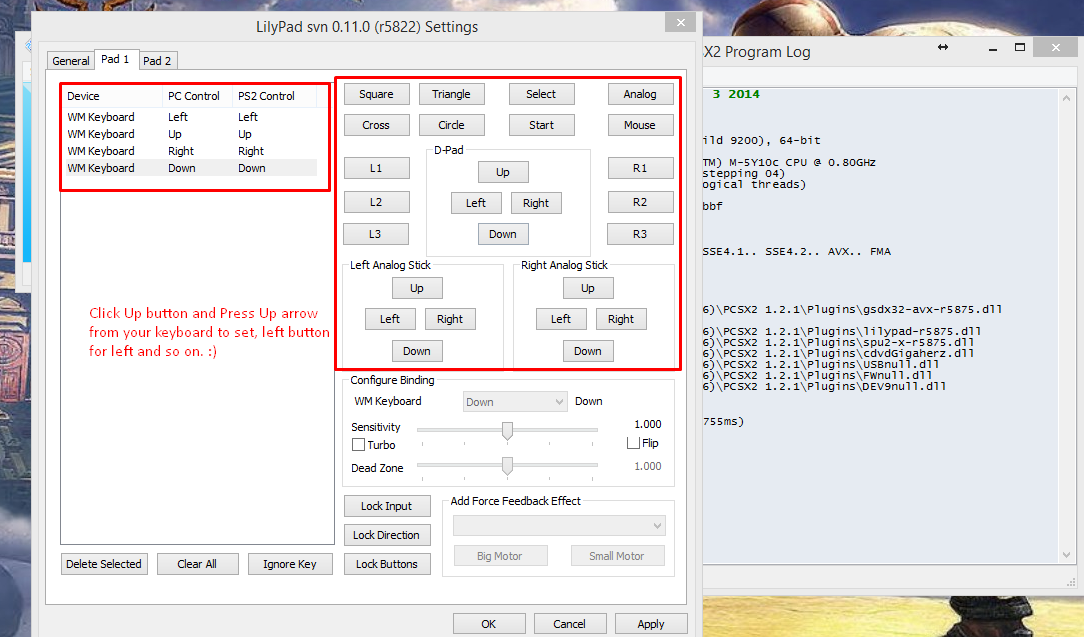Click the Big Motor button
This screenshot has height=637, width=1084.
(x=501, y=556)
